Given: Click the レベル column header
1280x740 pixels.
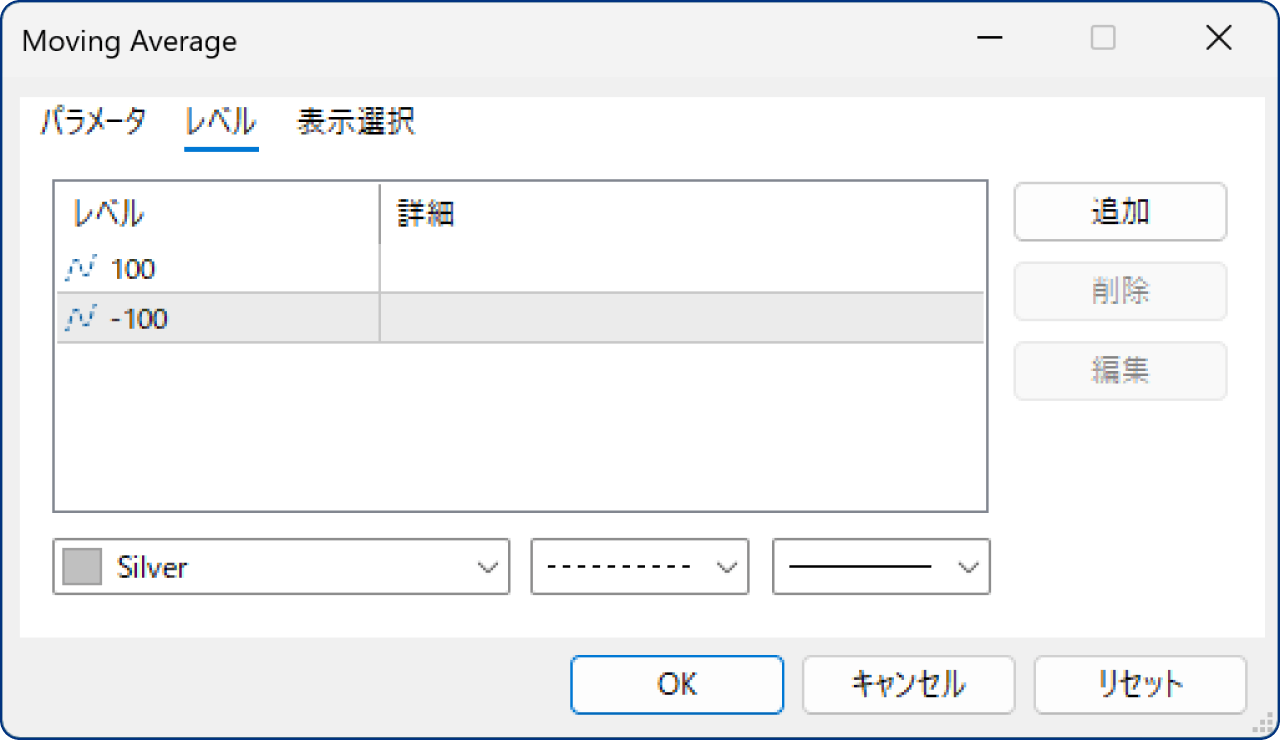Looking at the screenshot, I should (x=107, y=213).
